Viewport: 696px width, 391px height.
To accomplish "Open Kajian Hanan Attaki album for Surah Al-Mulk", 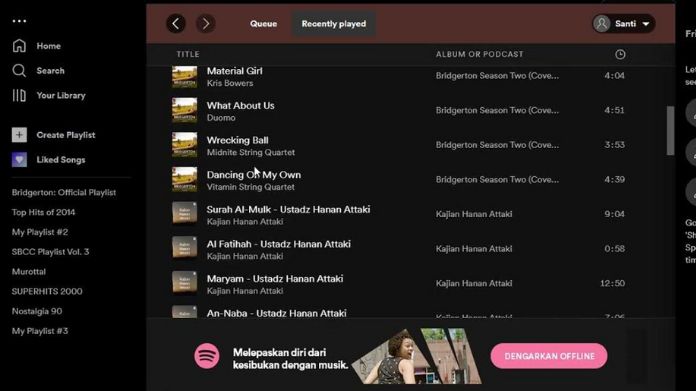I will (474, 214).
